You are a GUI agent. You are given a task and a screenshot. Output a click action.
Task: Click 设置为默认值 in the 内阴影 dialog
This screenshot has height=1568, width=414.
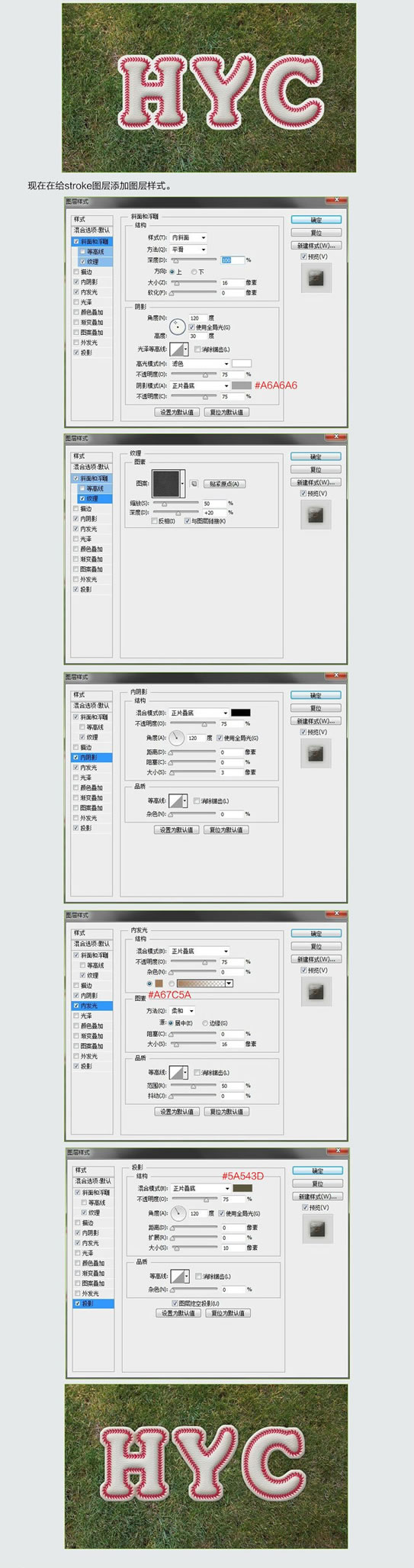(177, 829)
